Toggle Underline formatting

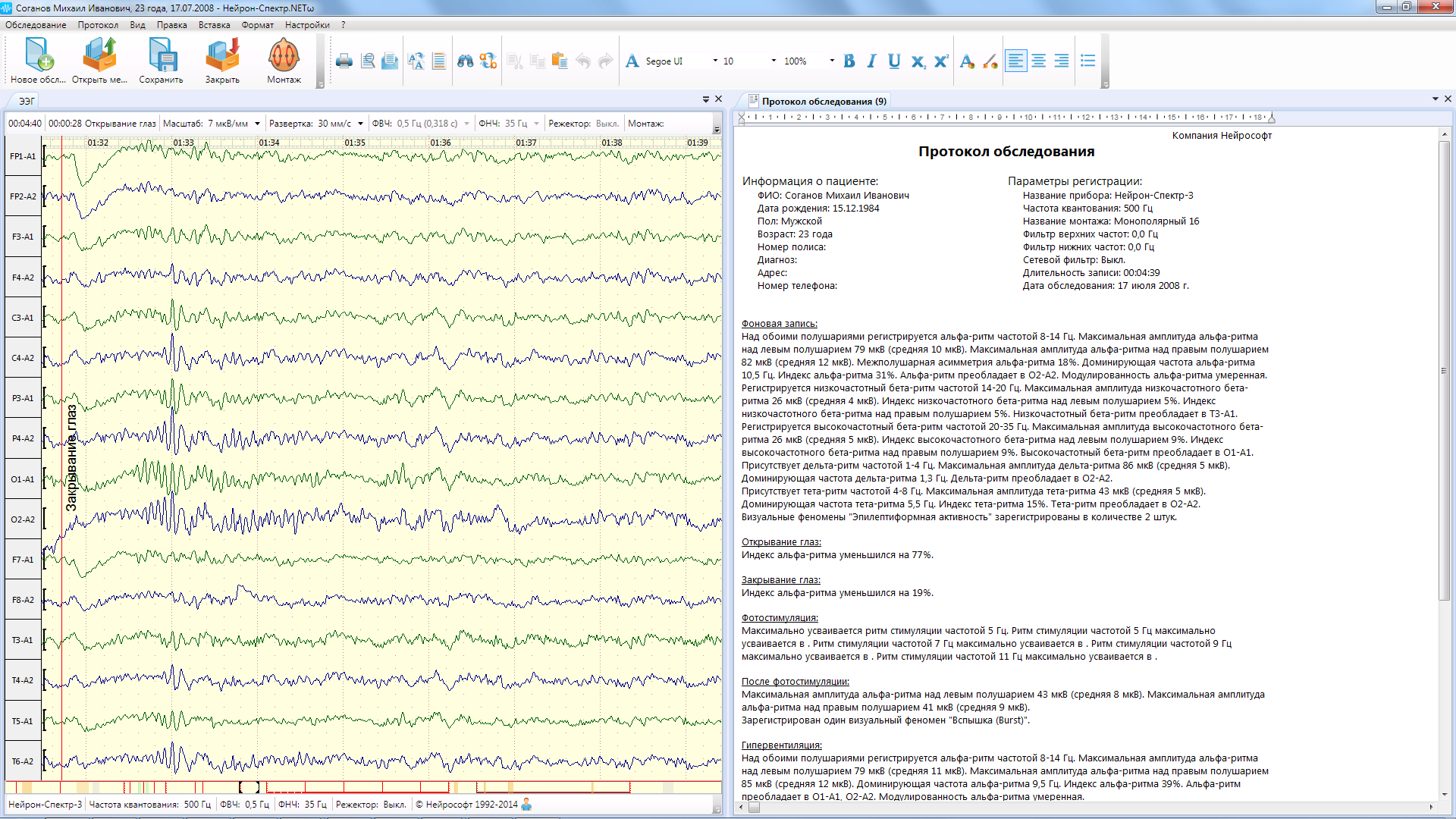pos(894,61)
